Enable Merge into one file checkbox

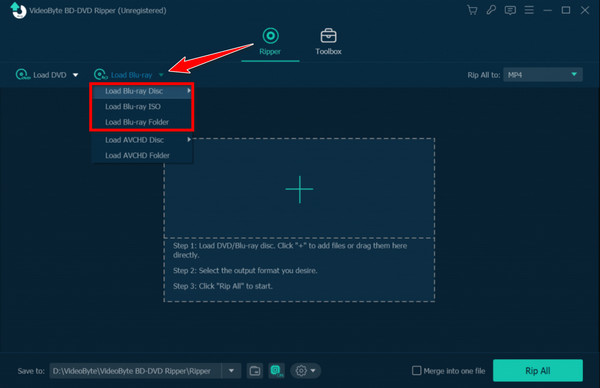point(417,370)
